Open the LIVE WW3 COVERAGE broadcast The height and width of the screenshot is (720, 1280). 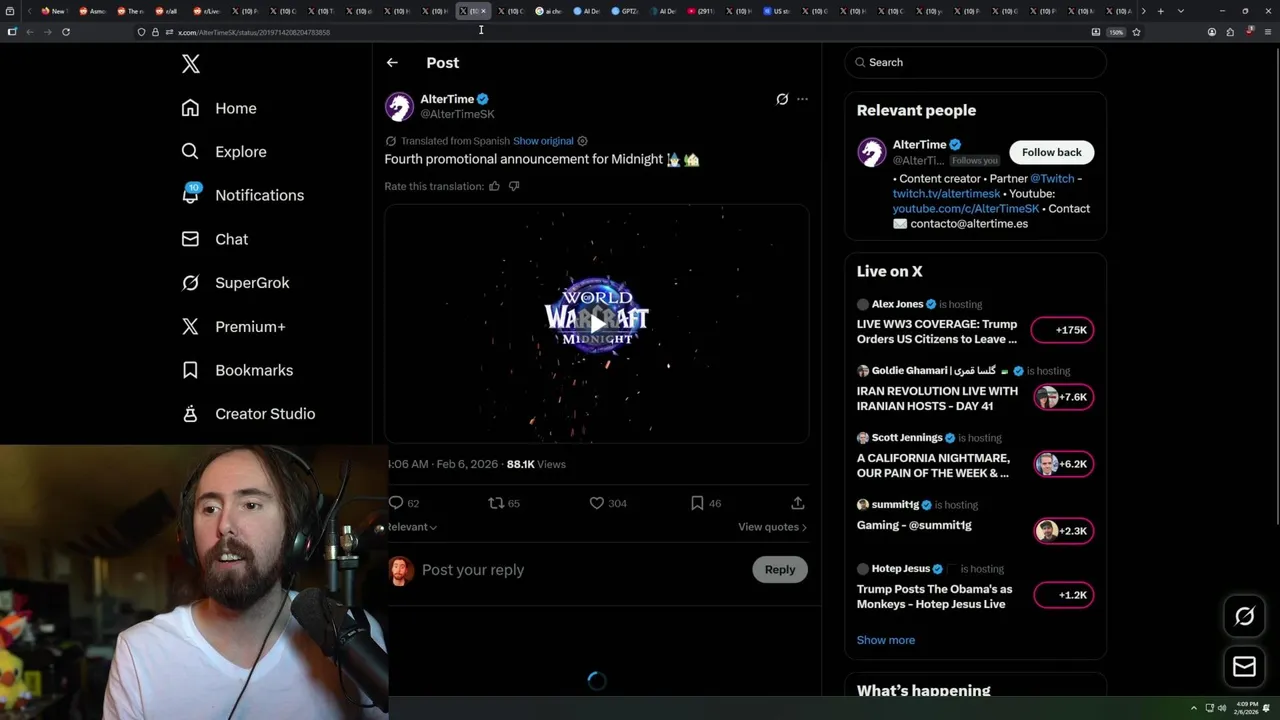[x=937, y=332]
